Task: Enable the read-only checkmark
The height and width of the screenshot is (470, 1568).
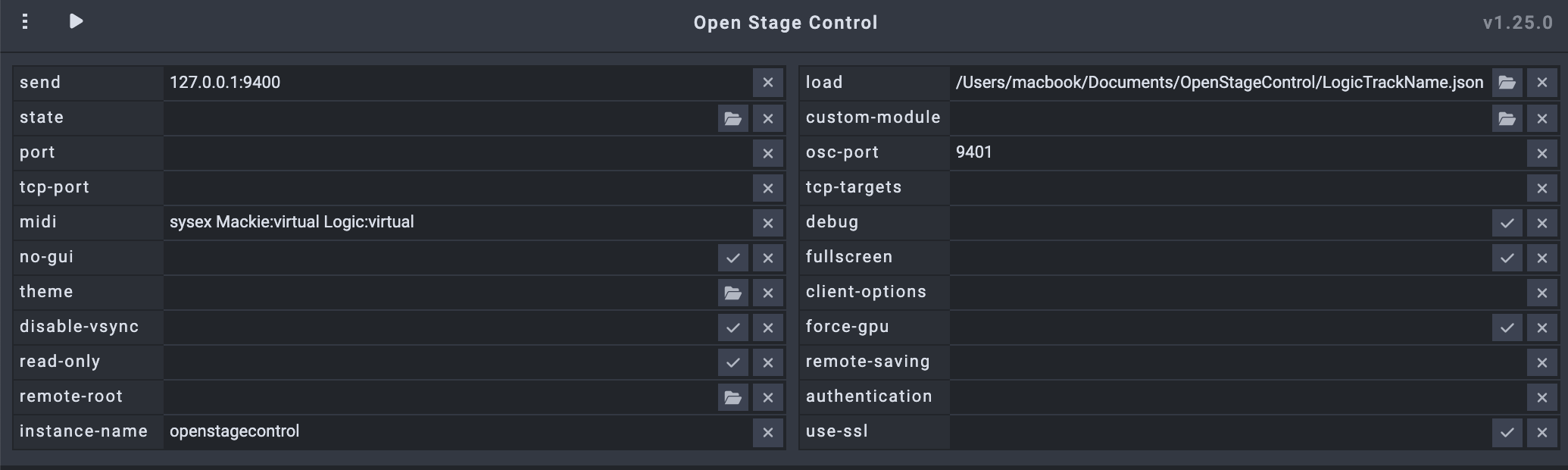Action: coord(732,362)
